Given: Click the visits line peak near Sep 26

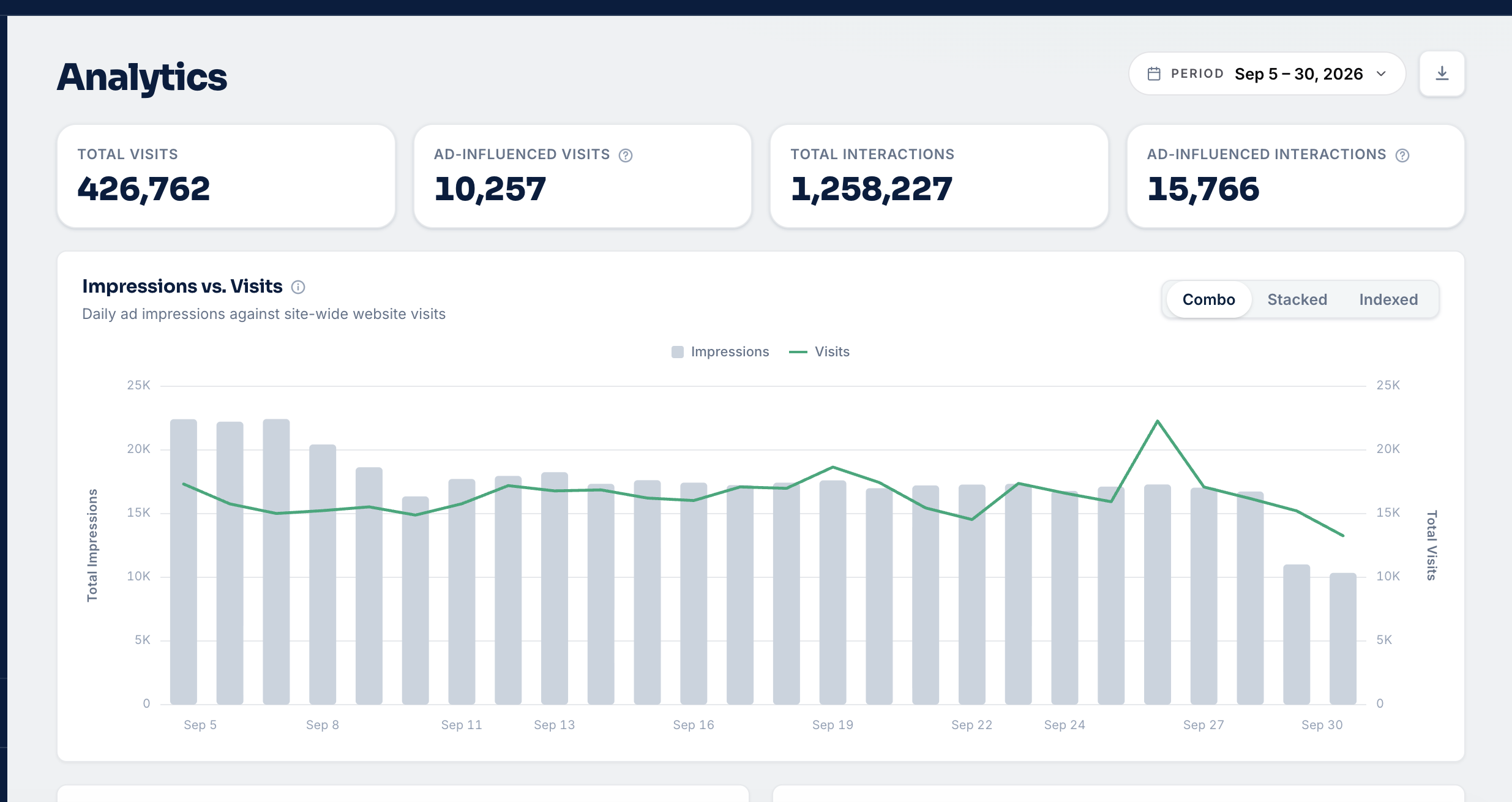Looking at the screenshot, I should point(1157,421).
